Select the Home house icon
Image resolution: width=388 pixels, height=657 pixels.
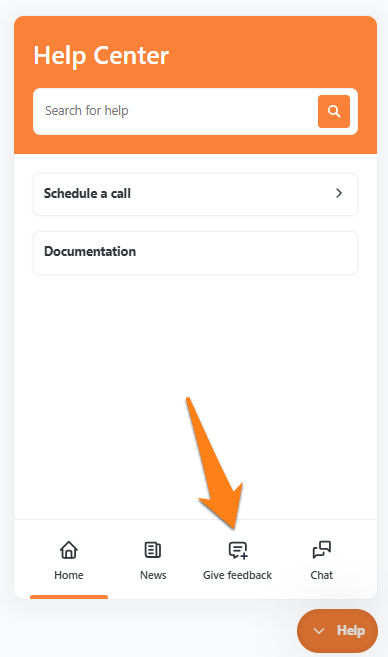click(x=69, y=550)
